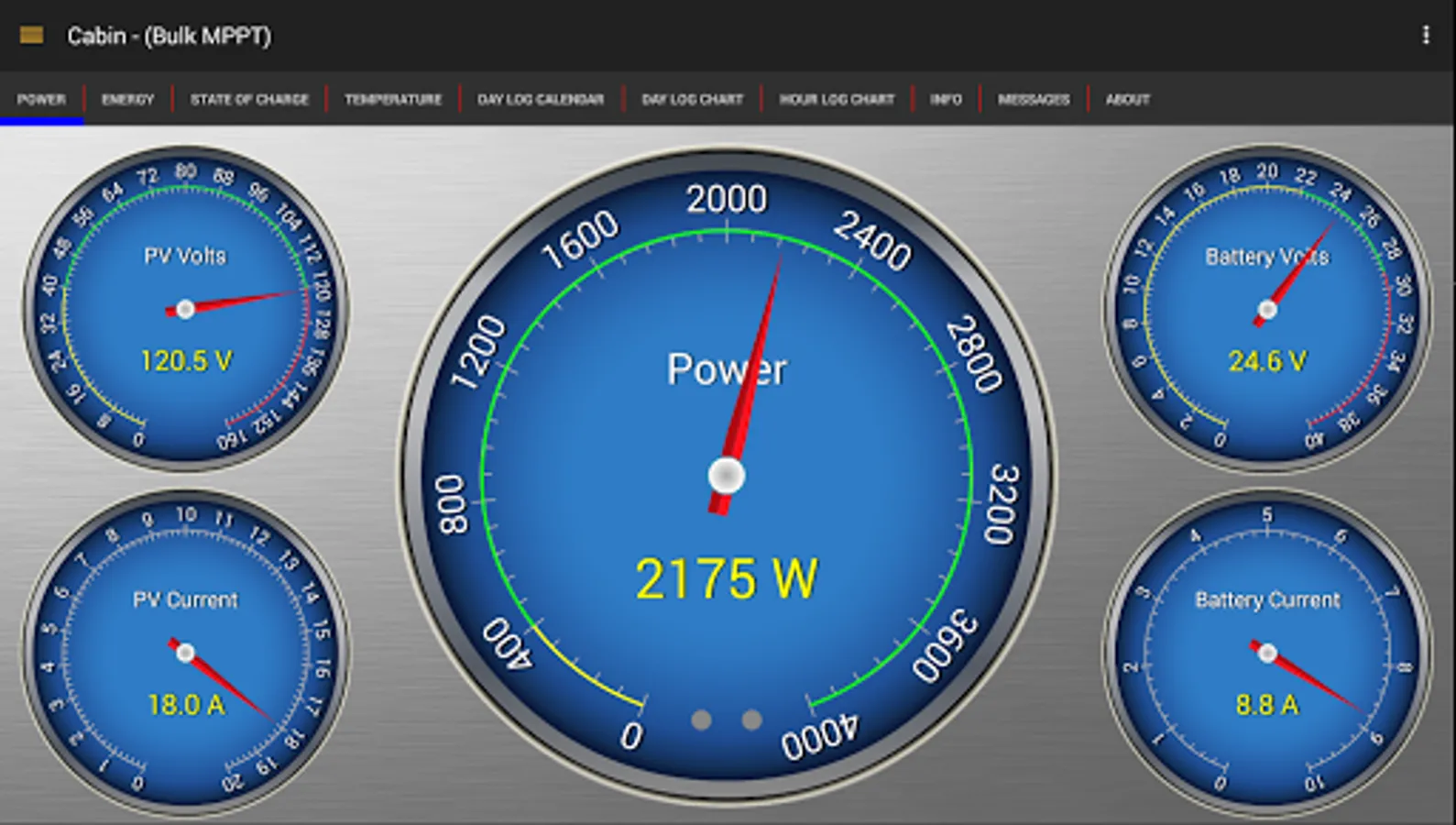Tap the Battery Current gauge

pos(1267,652)
